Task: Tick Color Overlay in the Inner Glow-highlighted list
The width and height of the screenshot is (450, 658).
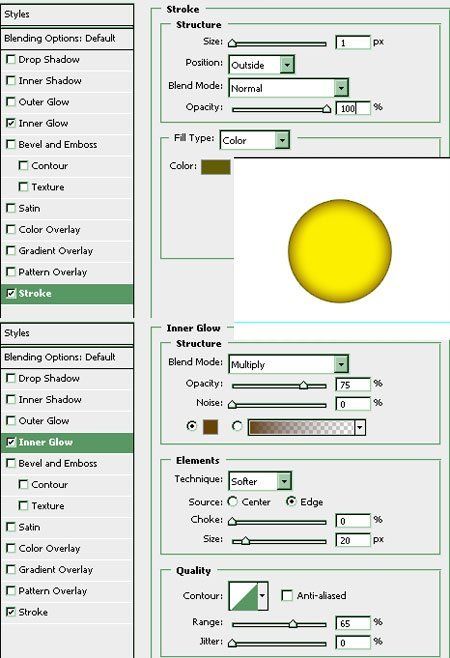Action: tap(11, 548)
